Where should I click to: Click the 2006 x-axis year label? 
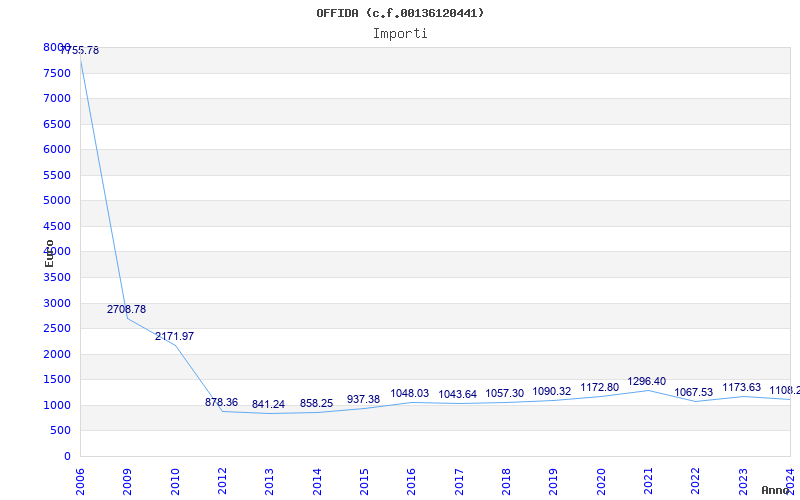80,482
